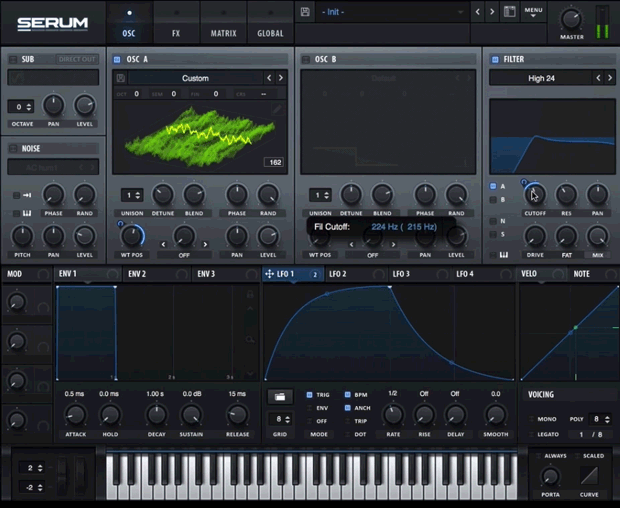Click the Serum logo
Screen dimensions: 620x508
tap(53, 24)
